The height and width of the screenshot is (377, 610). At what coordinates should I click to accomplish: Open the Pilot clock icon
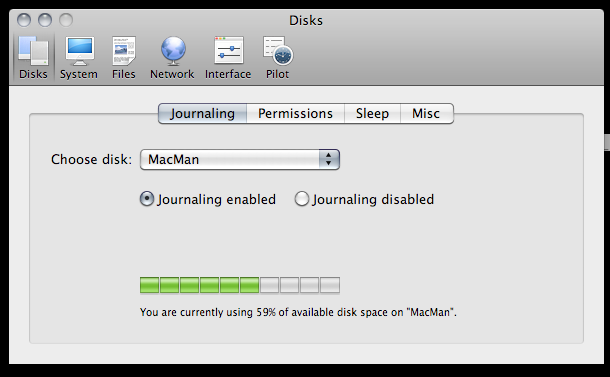(278, 51)
